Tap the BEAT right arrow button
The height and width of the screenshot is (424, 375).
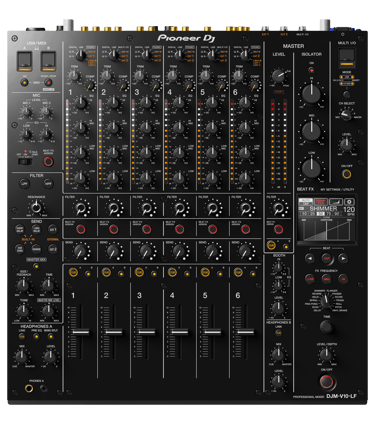click(343, 258)
